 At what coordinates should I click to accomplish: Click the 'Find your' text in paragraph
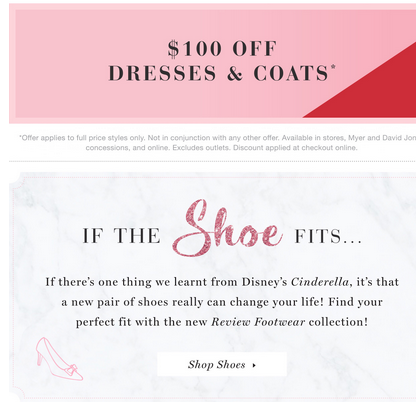tap(355, 302)
